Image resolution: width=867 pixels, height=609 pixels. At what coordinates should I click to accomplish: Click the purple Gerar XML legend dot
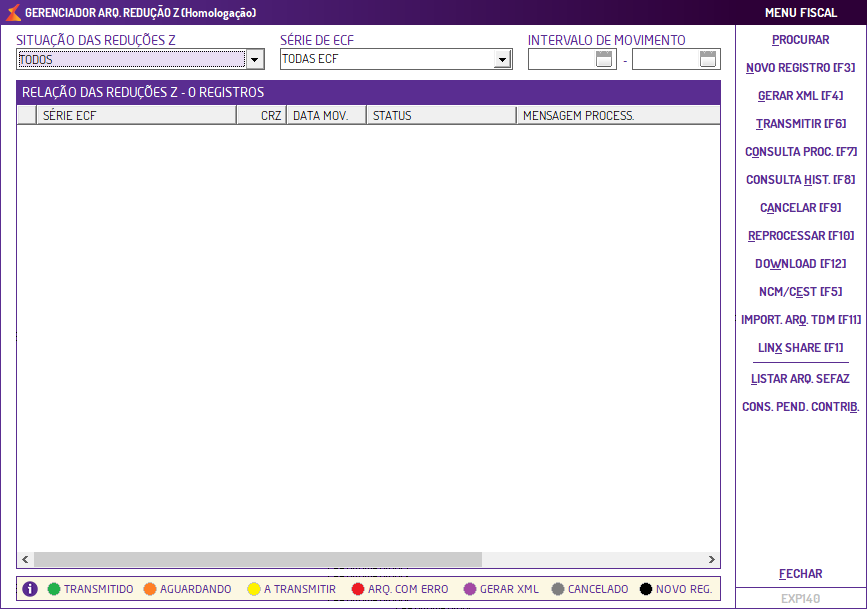tap(470, 589)
